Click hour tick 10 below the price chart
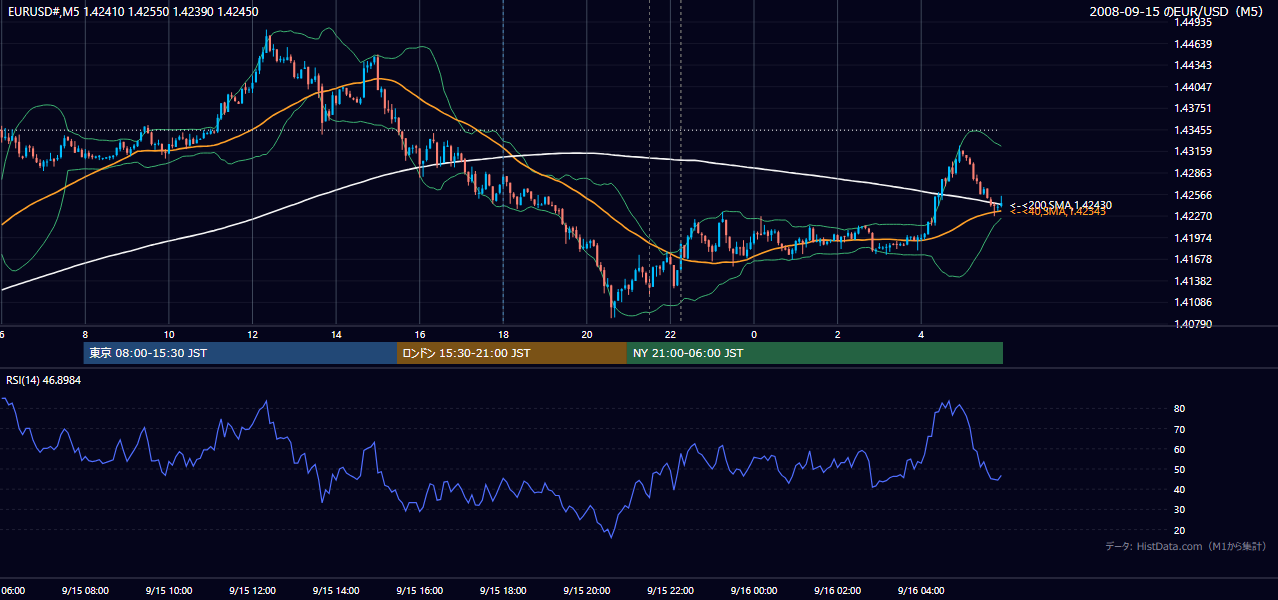 168,335
